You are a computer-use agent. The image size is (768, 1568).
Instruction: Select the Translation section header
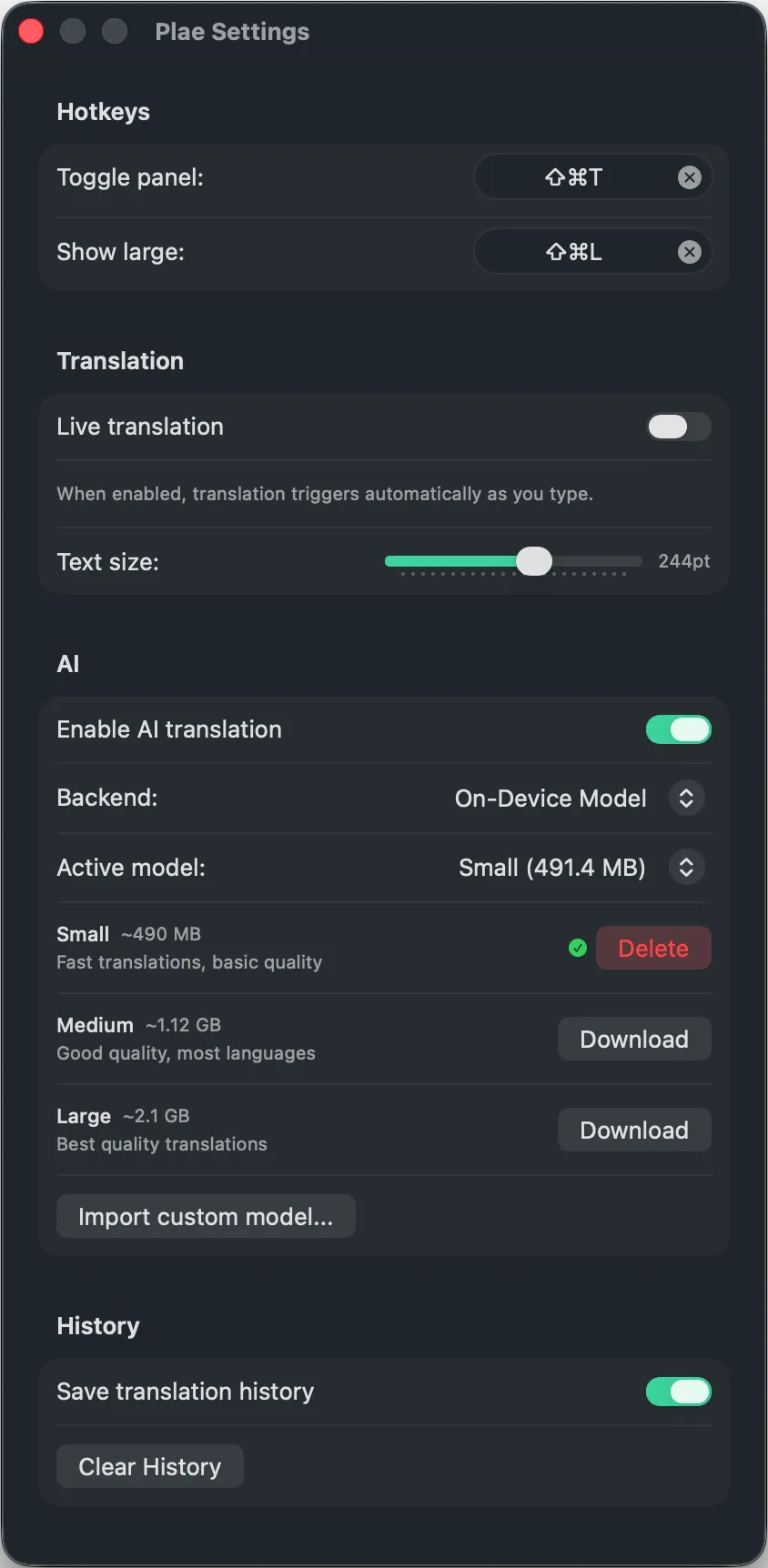point(119,360)
